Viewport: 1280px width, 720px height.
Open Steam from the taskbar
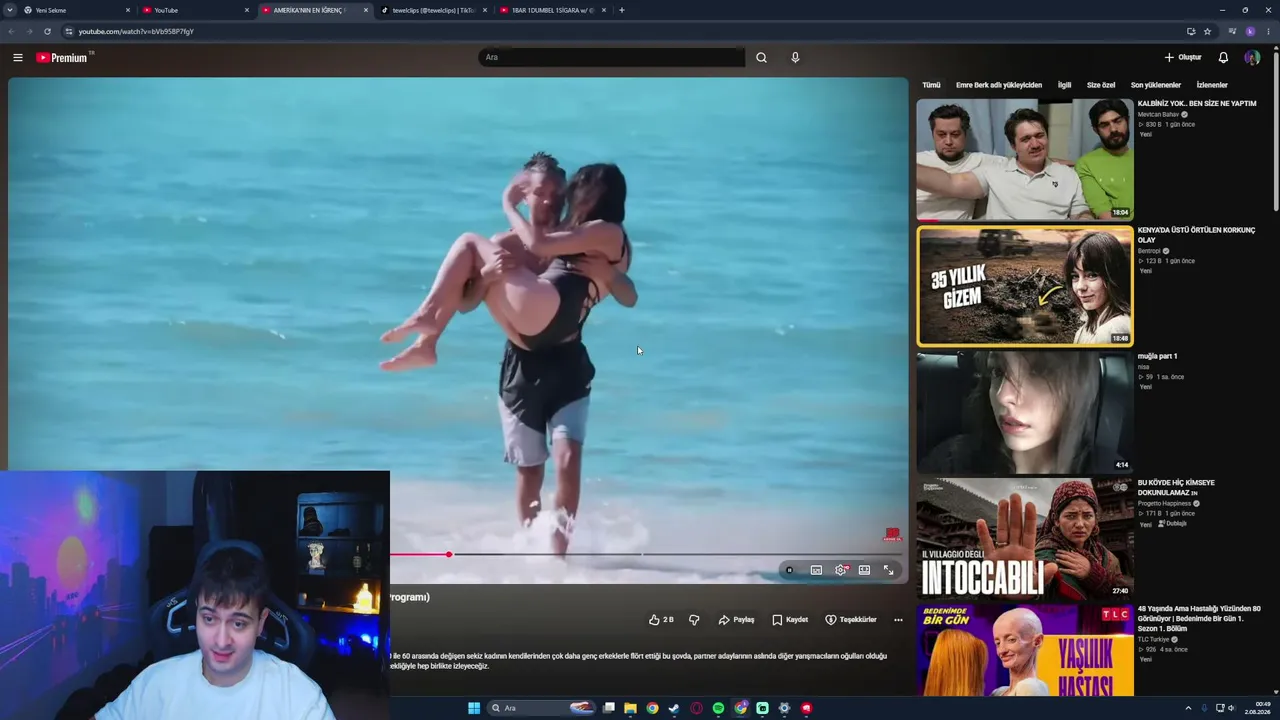[x=674, y=708]
